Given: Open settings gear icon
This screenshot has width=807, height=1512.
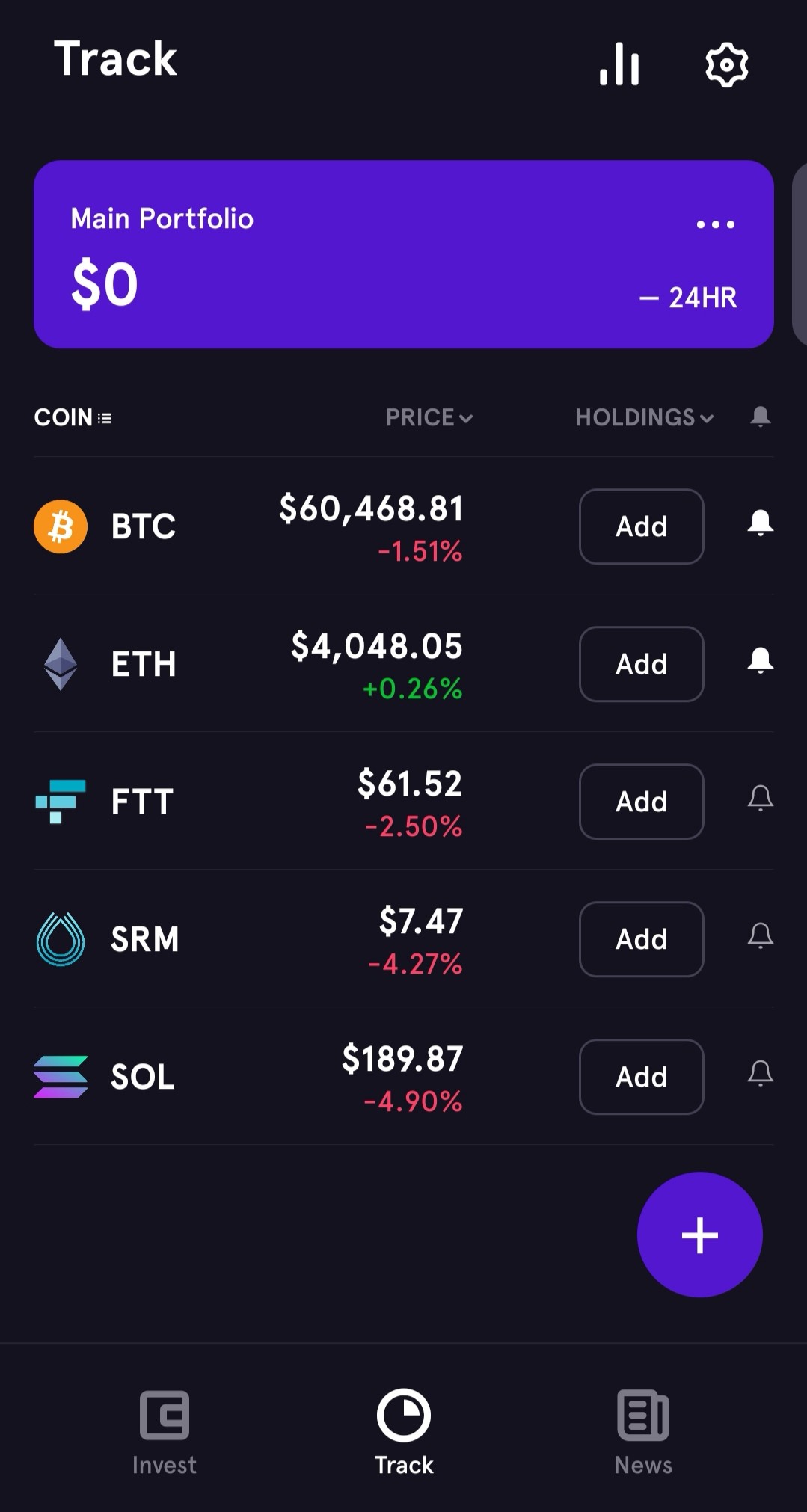Looking at the screenshot, I should 727,64.
